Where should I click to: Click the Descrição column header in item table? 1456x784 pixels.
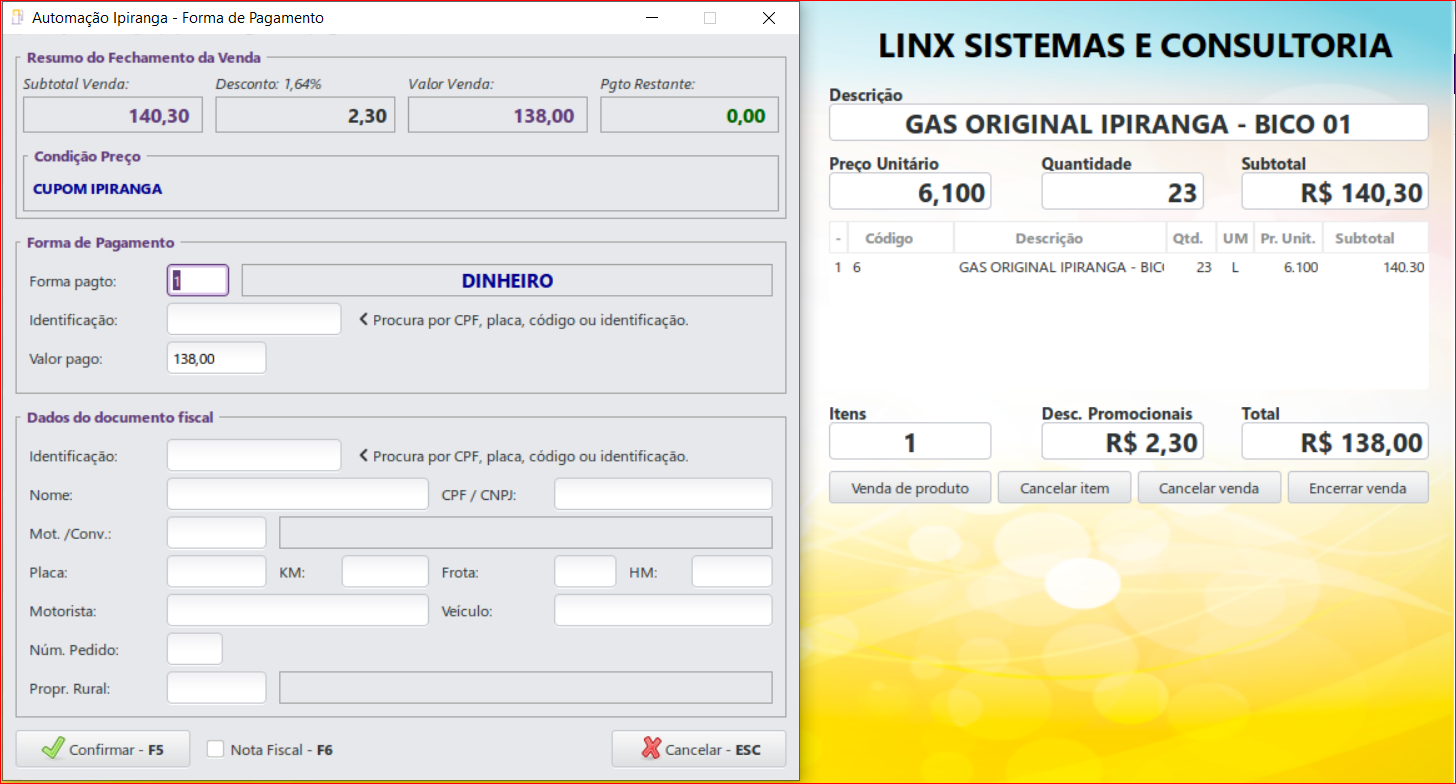tap(1059, 238)
